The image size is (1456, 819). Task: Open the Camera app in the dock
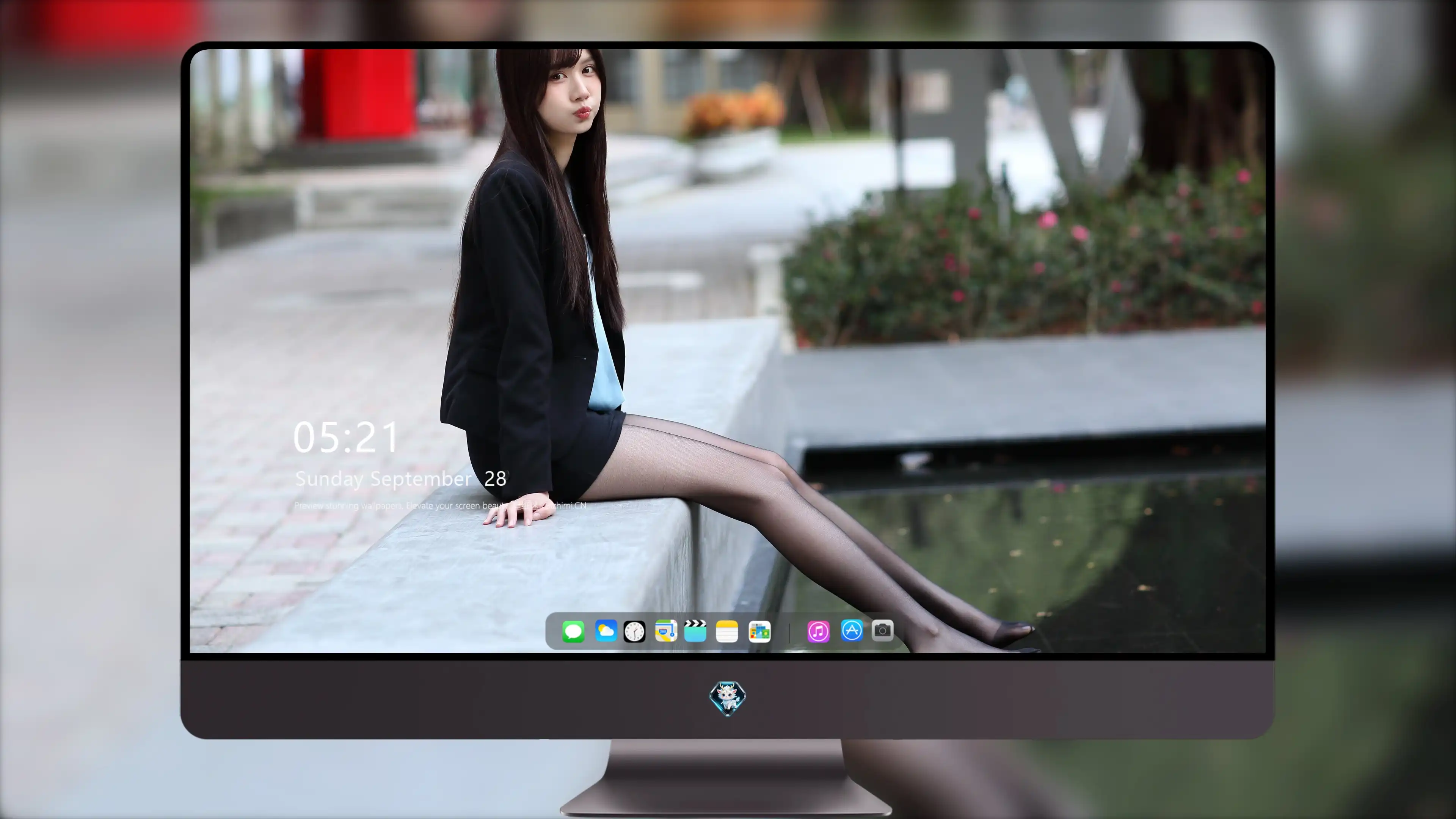(882, 630)
